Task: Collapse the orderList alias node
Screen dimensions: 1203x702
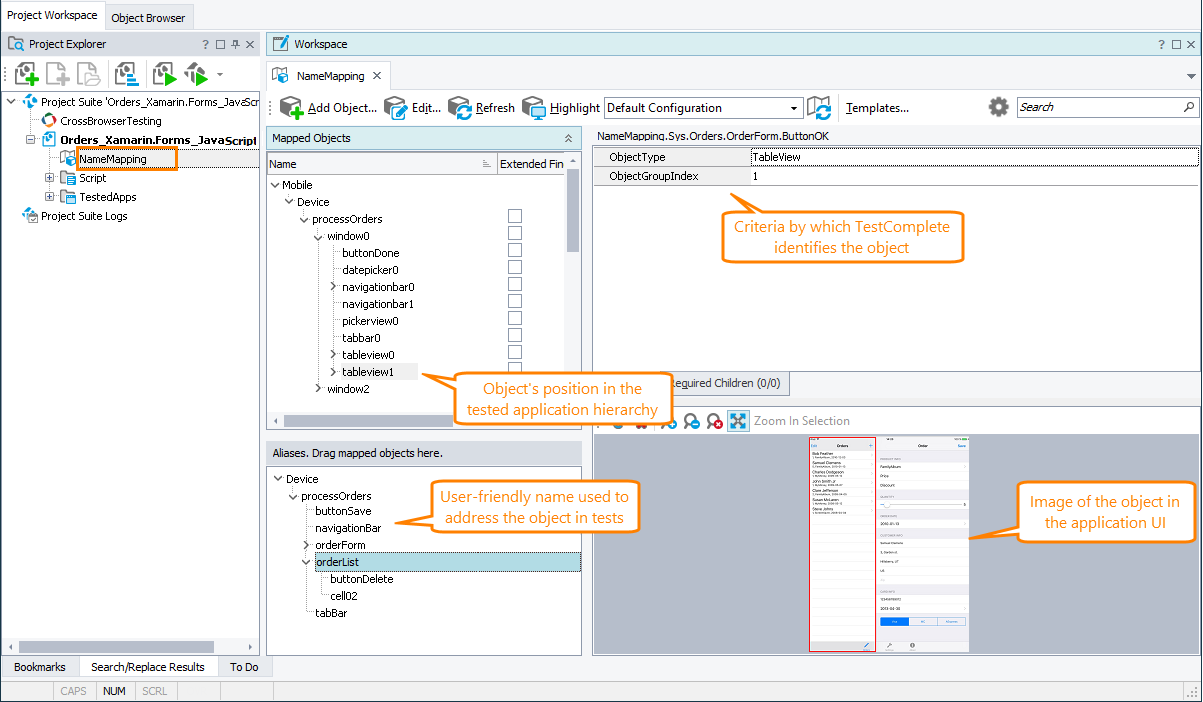Action: [307, 562]
